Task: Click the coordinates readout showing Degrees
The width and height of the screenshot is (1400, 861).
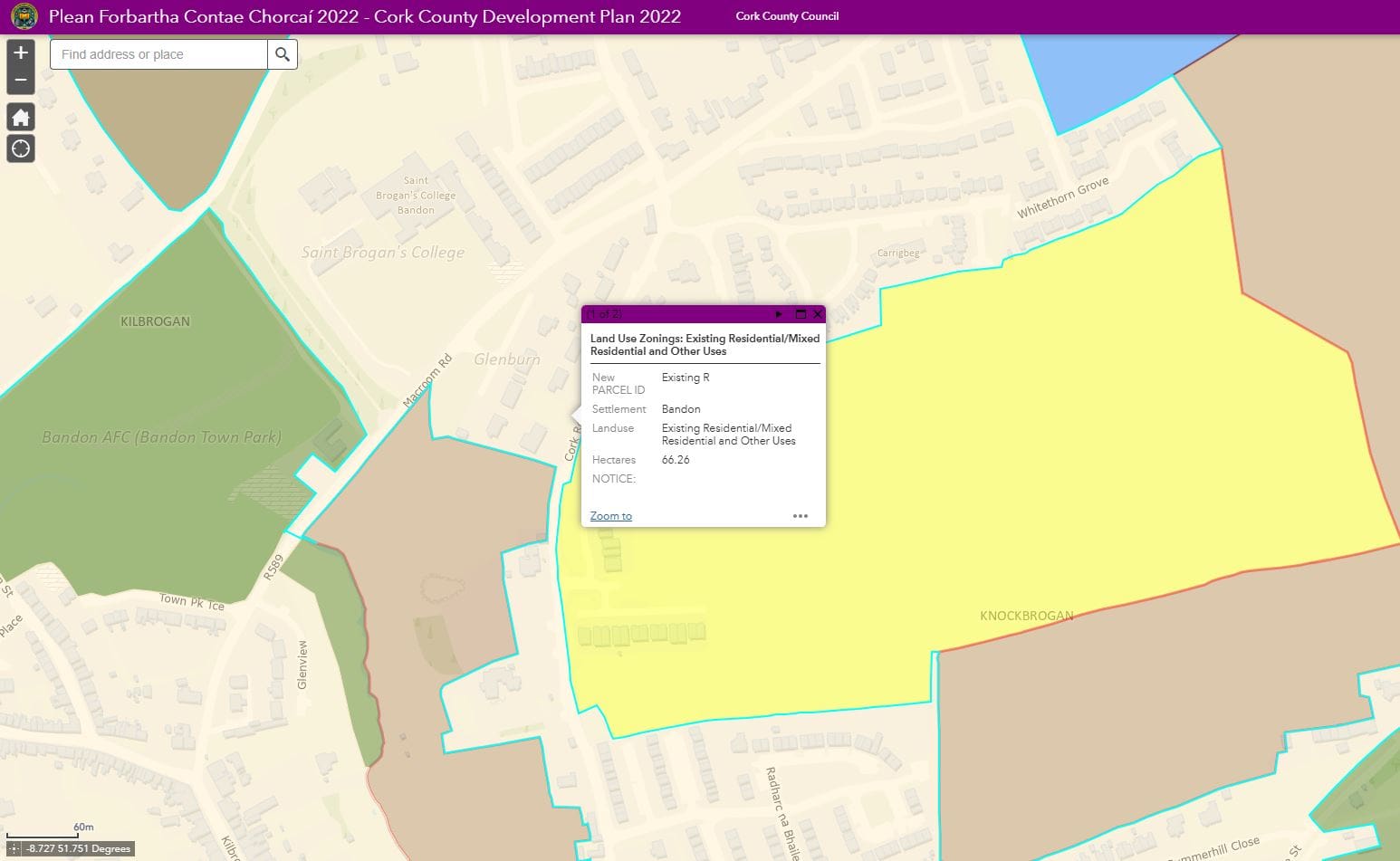Action: 79,848
